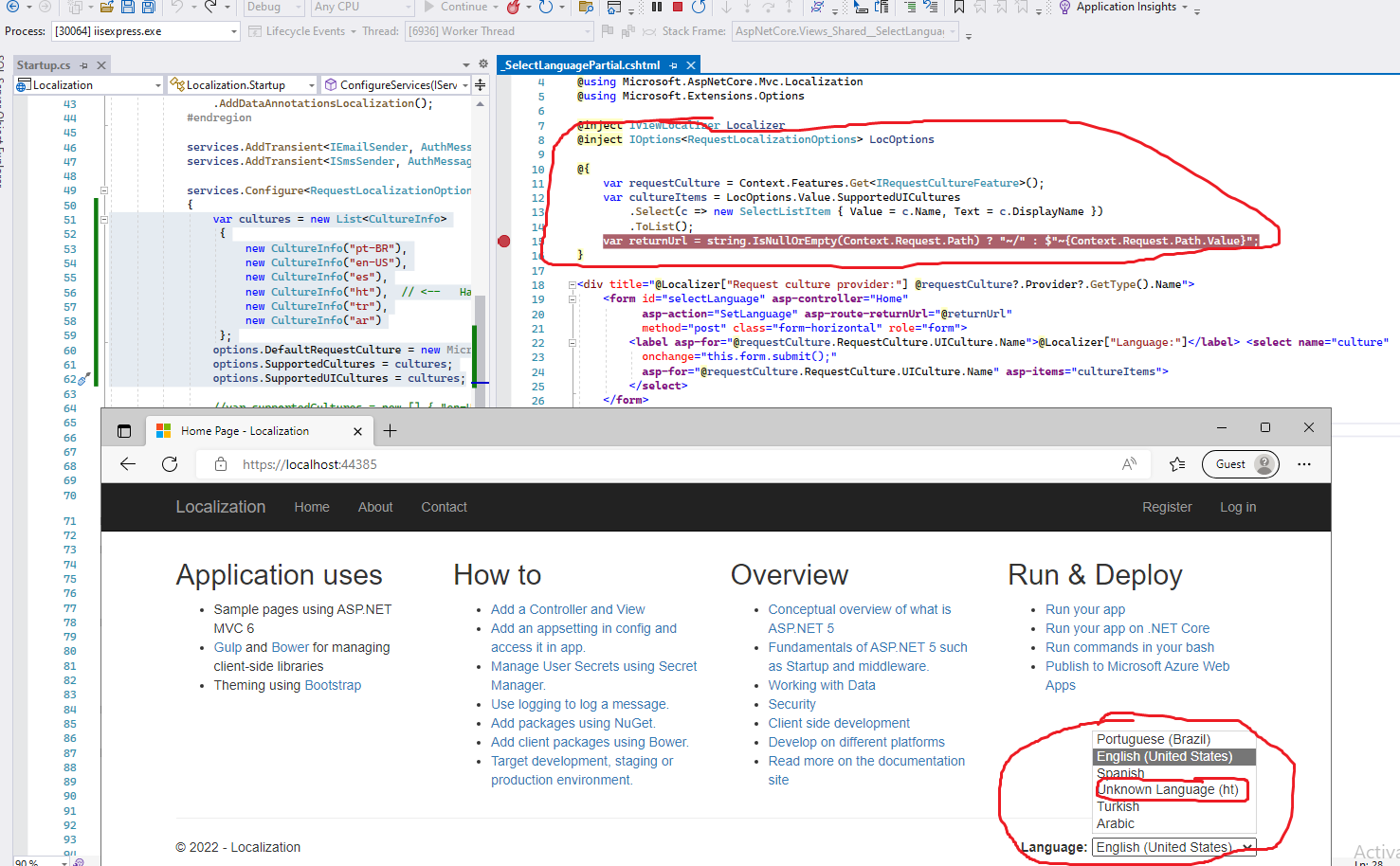Open the Process iisexpress.exe dropdown
1400x866 pixels.
point(145,31)
